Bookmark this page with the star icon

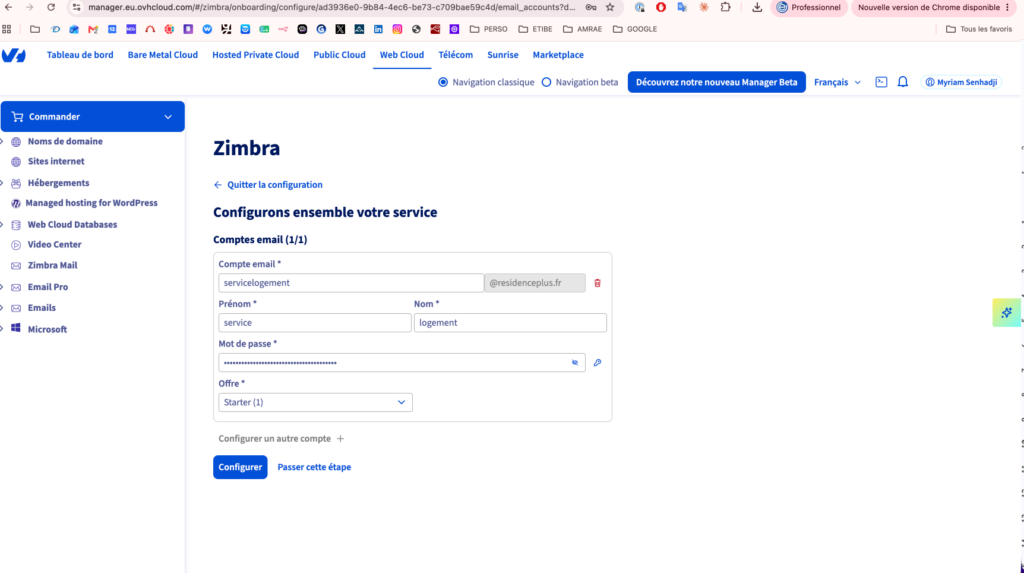(x=610, y=7)
